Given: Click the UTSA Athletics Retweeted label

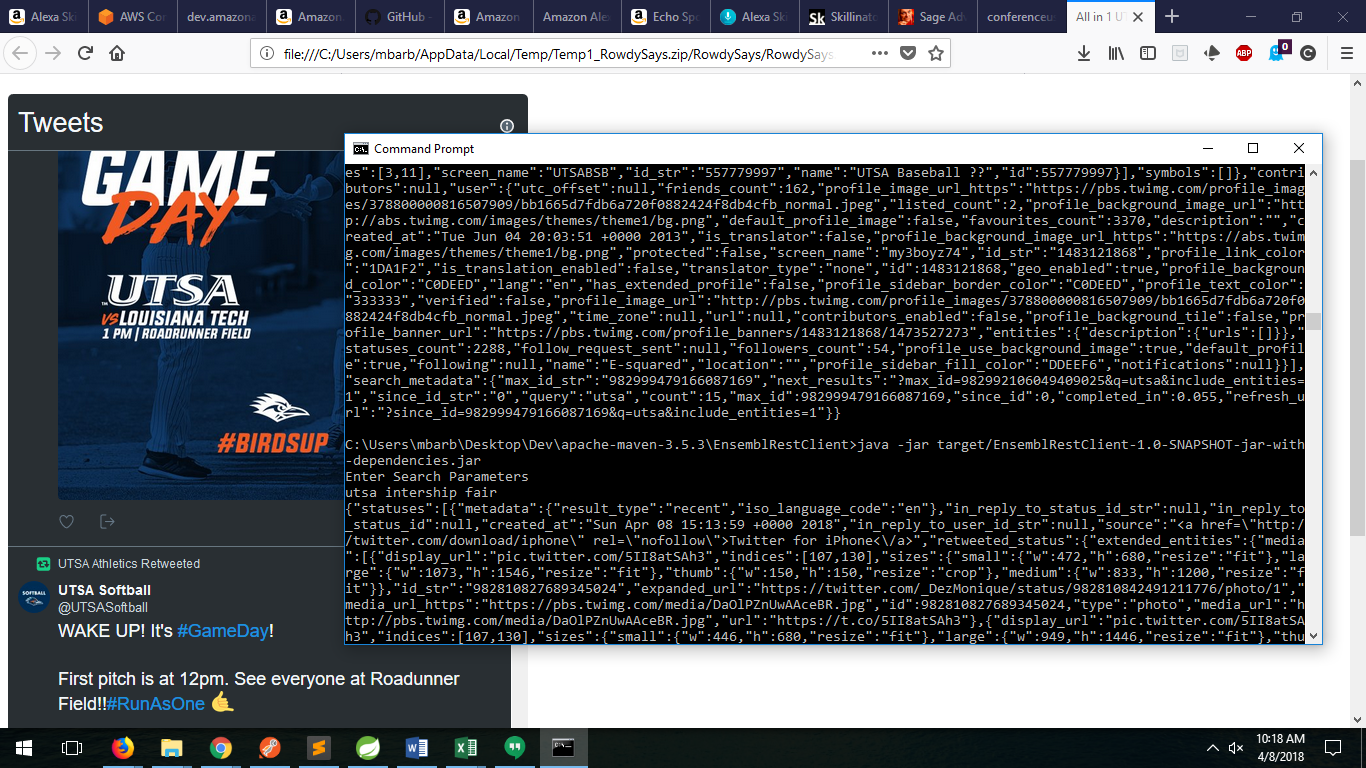Looking at the screenshot, I should pyautogui.click(x=128, y=563).
